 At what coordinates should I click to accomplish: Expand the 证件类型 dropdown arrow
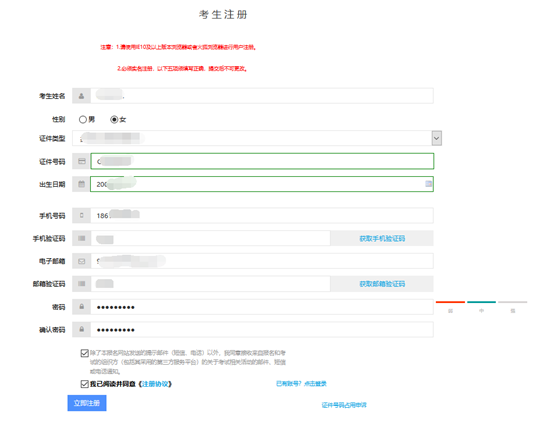(437, 138)
